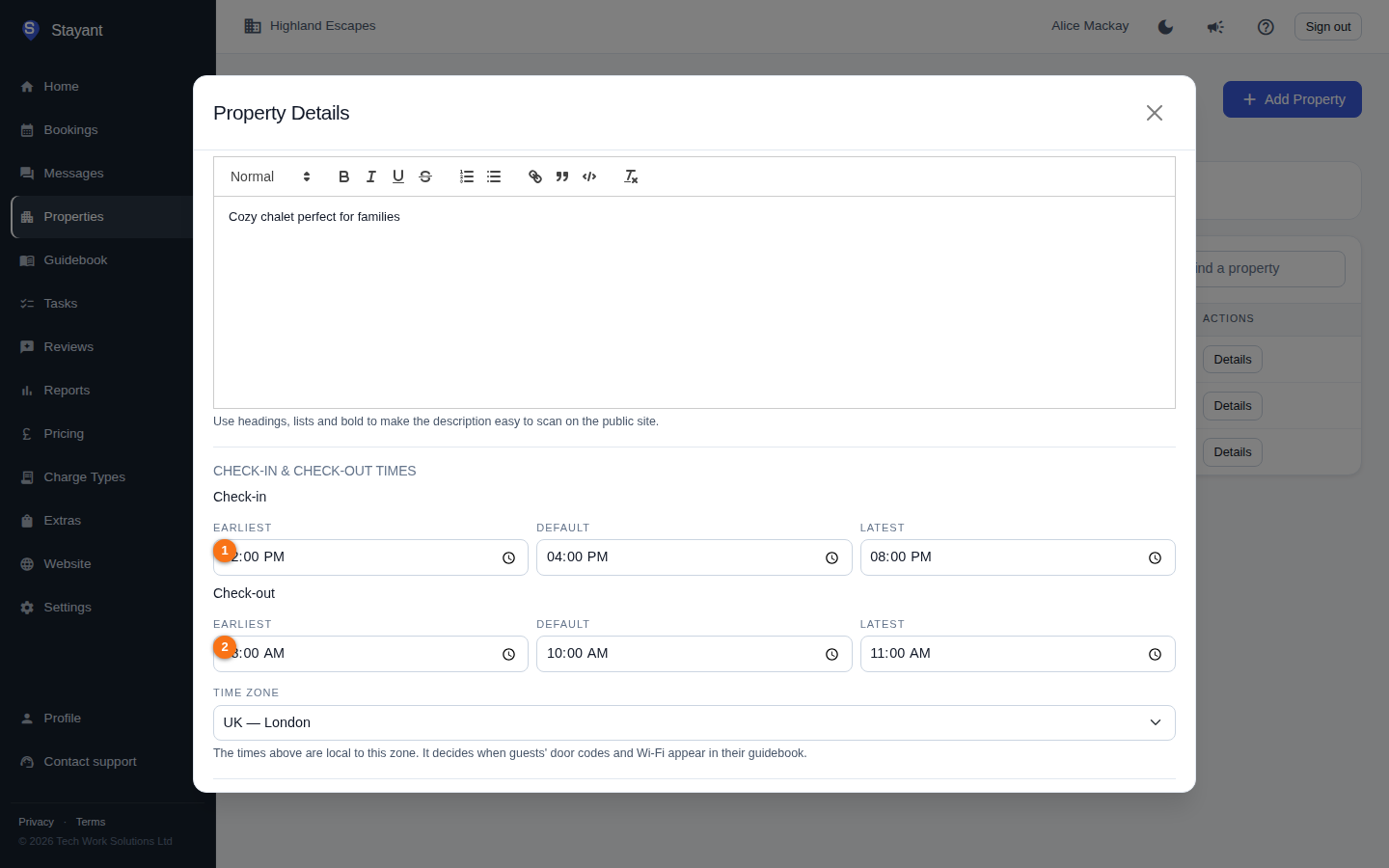Focus the check-in Default time field
This screenshot has height=868, width=1389.
coord(694,557)
